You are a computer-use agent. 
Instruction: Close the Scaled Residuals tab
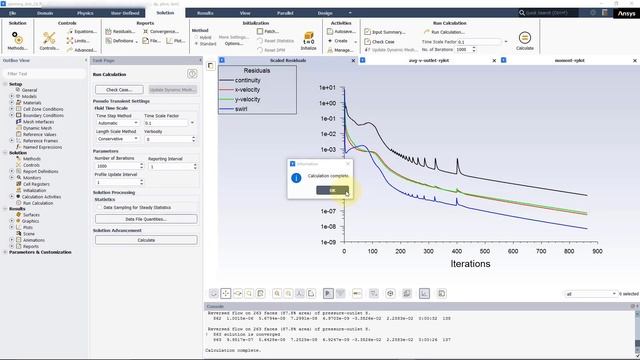[x=353, y=60]
